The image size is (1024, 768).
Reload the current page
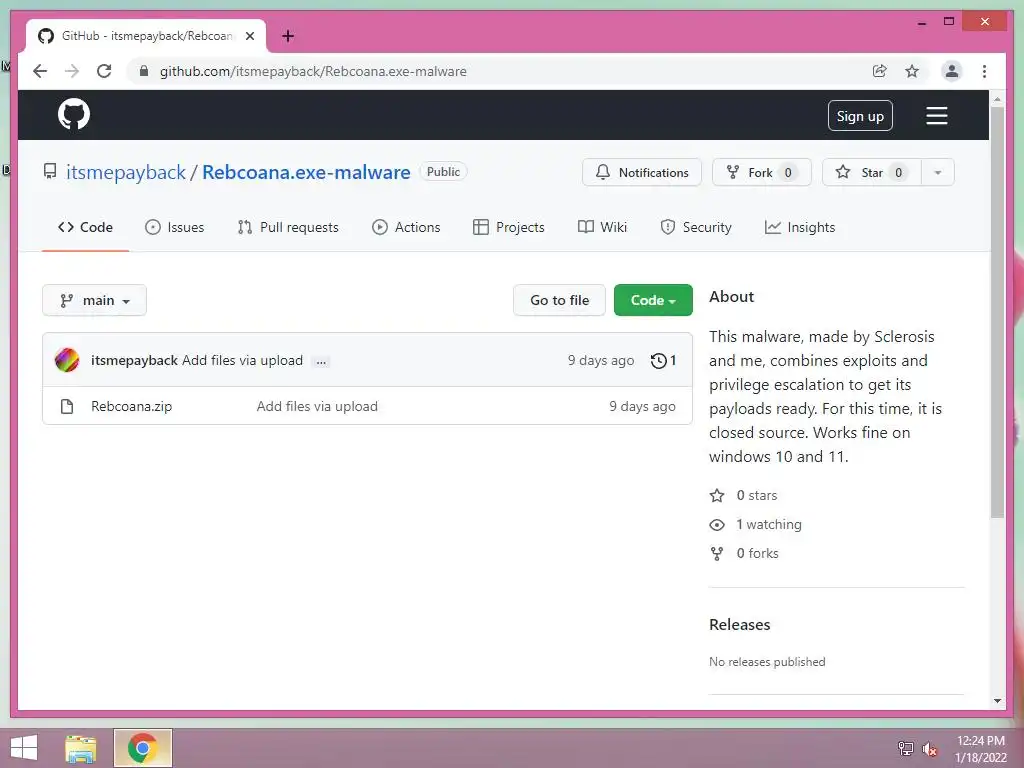pyautogui.click(x=104, y=71)
